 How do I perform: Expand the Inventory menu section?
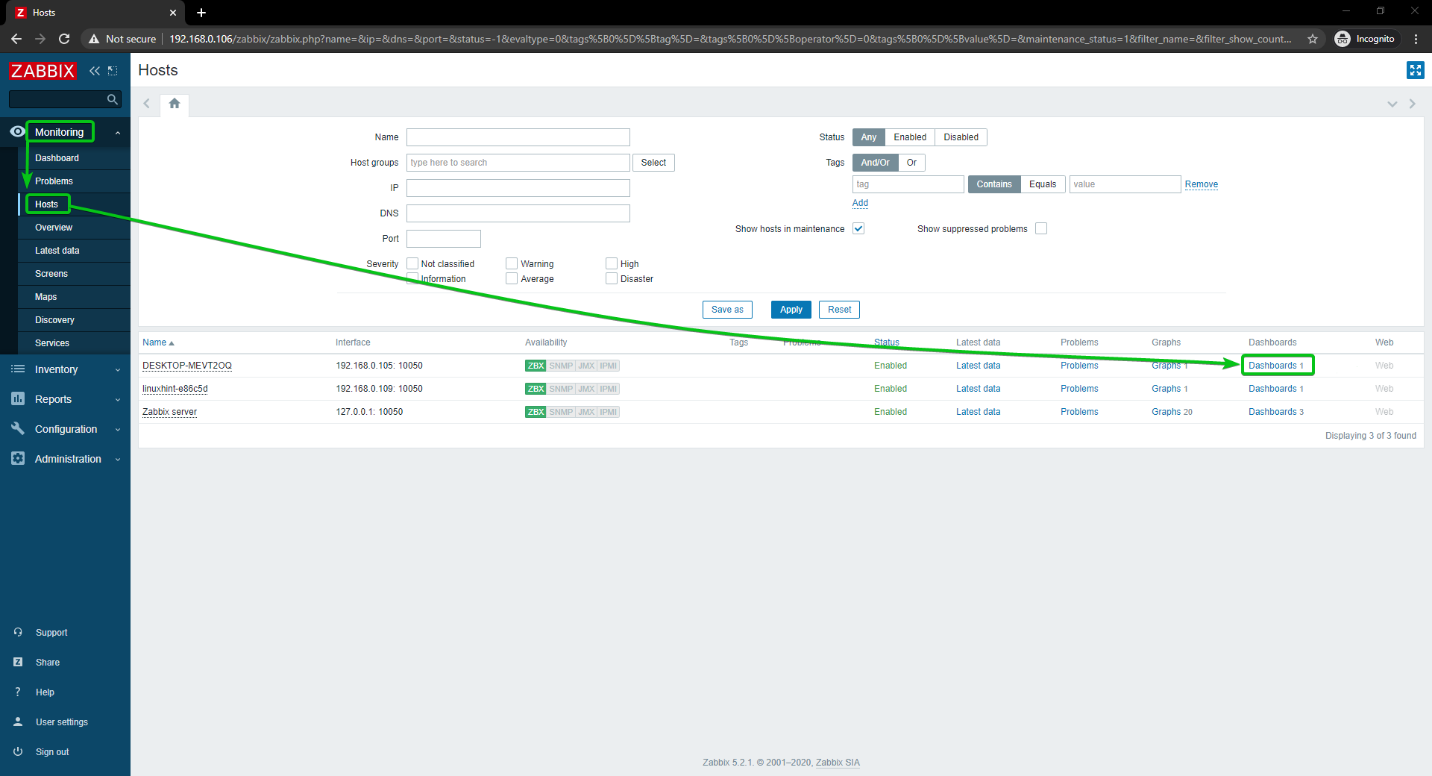[117, 369]
